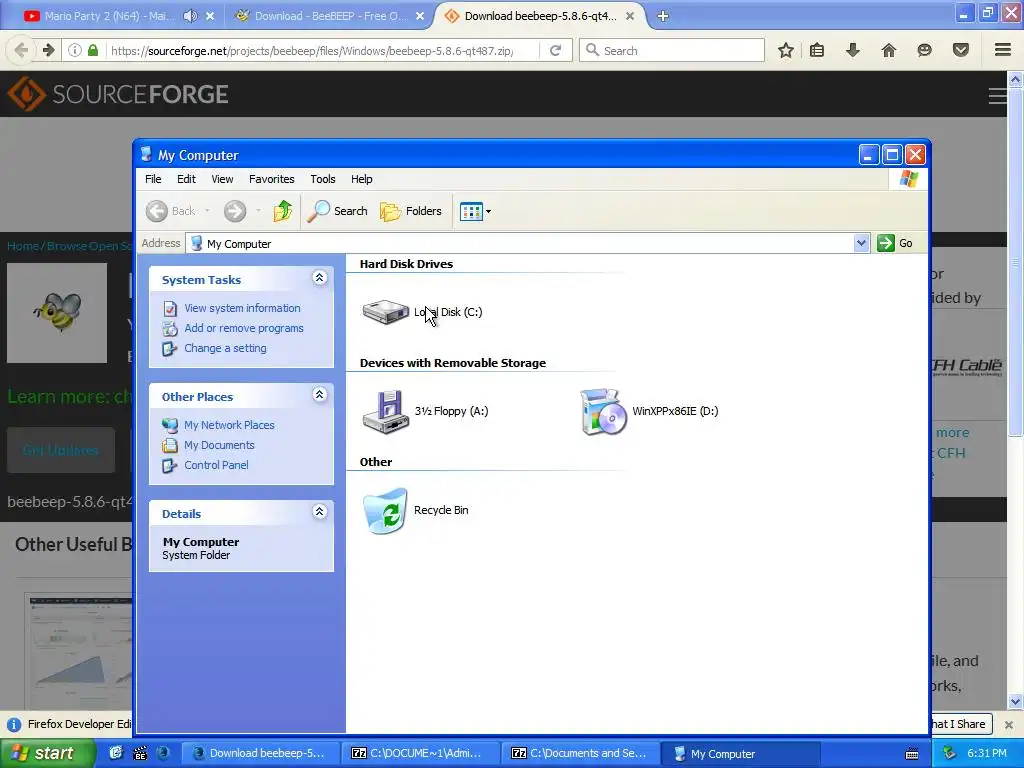Click the Back button in My Computer

click(171, 211)
